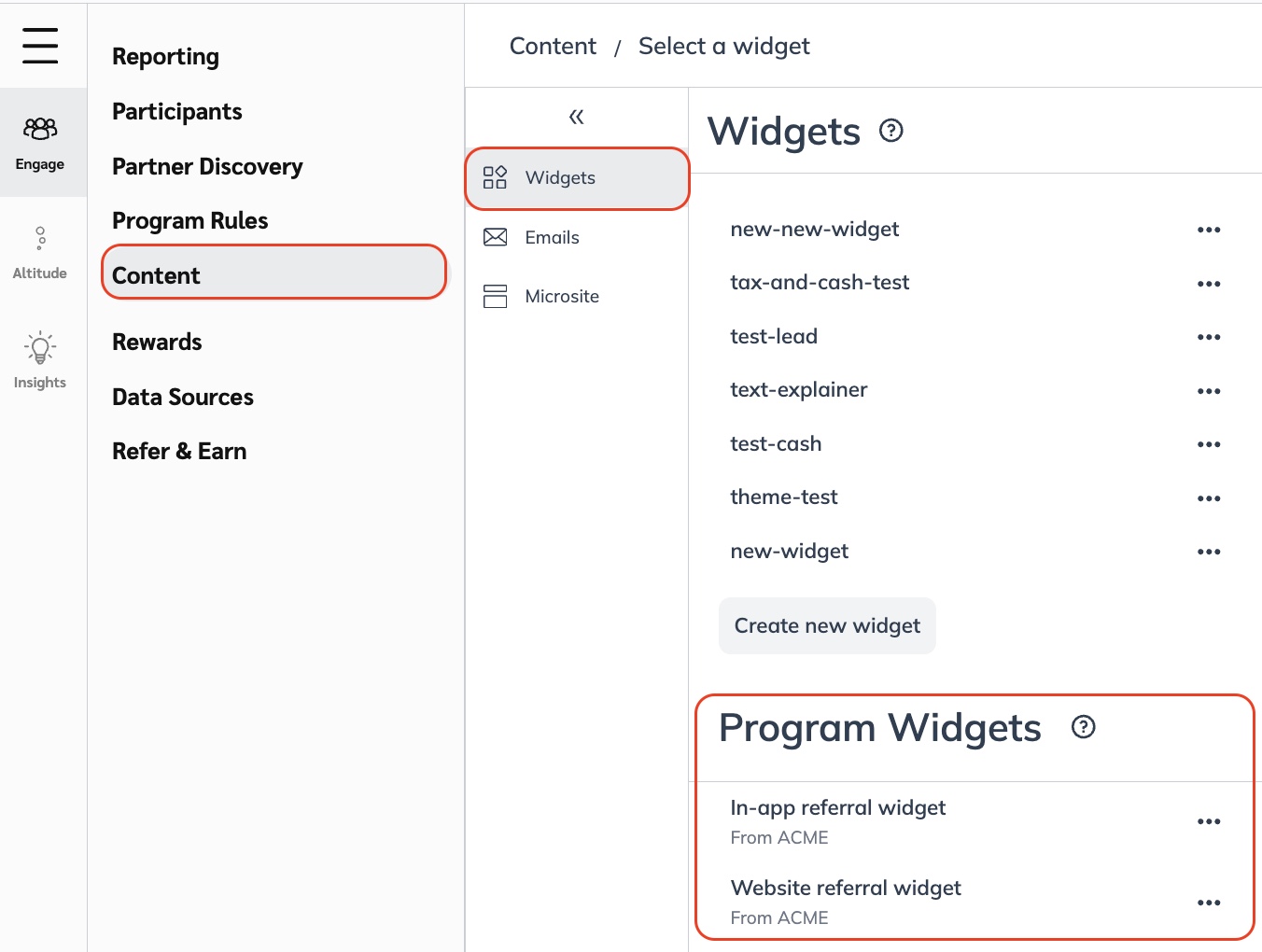Viewport: 1262px width, 952px height.
Task: Open options for Website referral widget
Action: coord(1209,903)
